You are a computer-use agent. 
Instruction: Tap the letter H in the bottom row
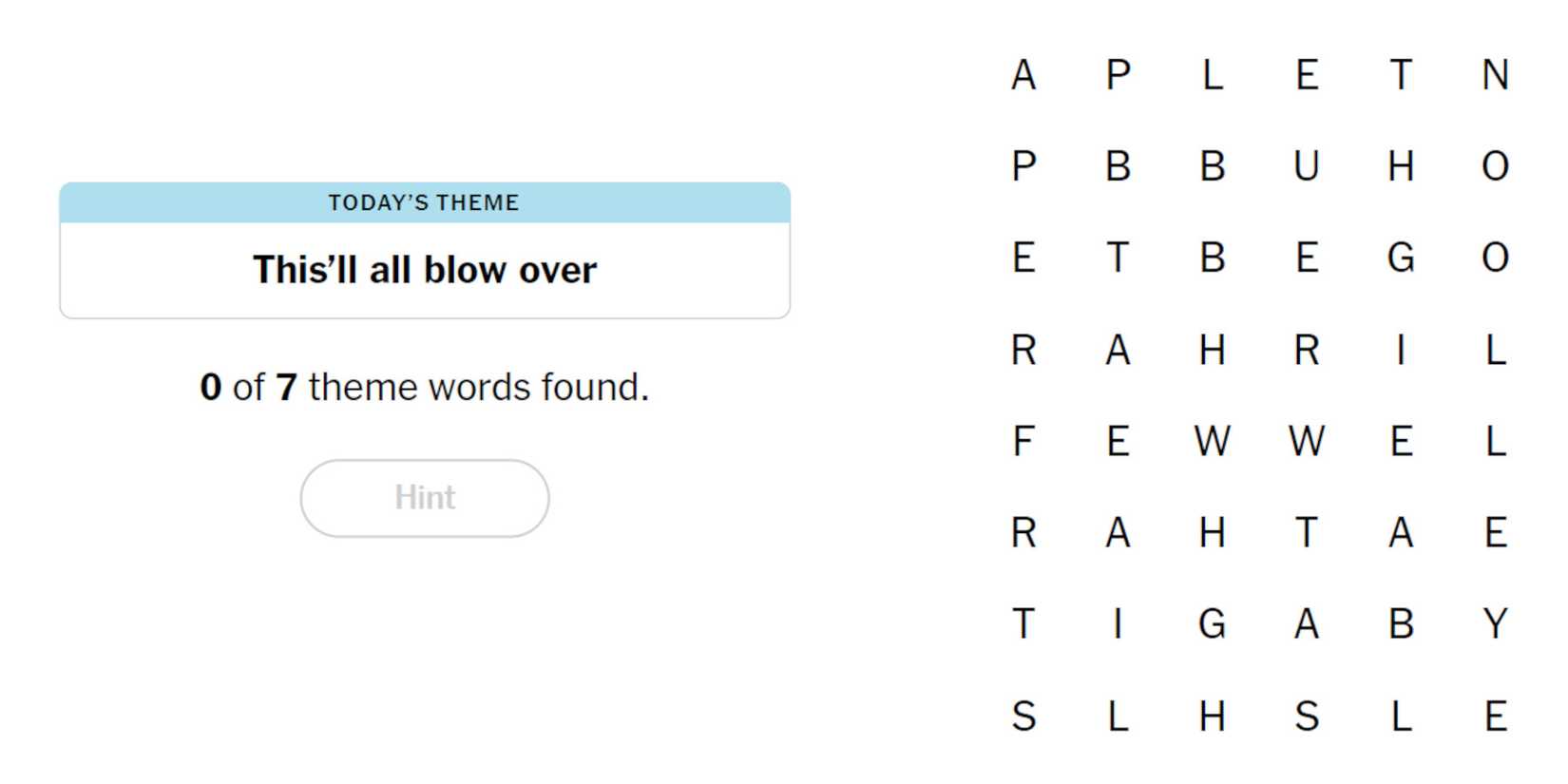[x=1213, y=716]
